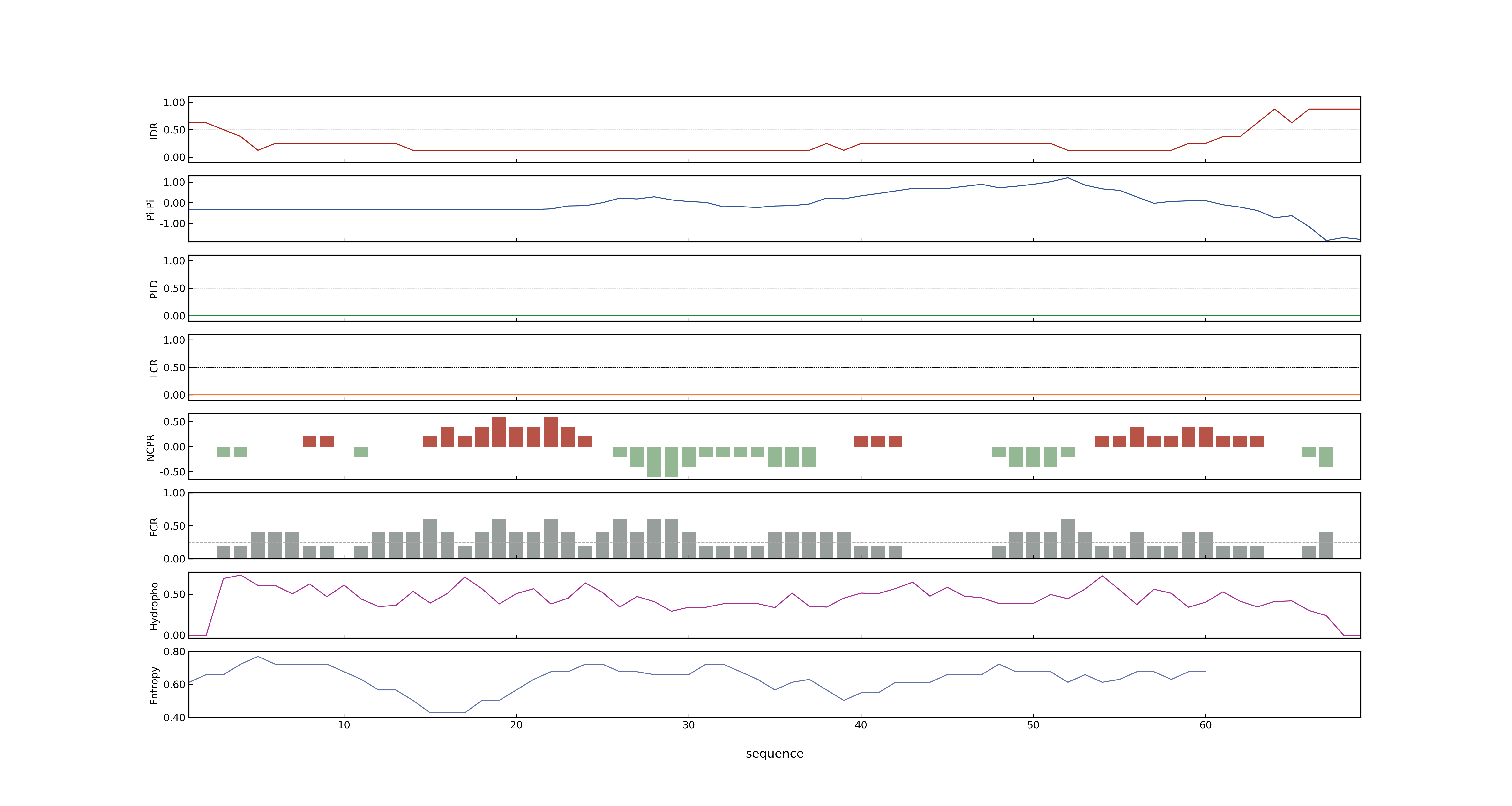Click the '0.80' tick on the Entropy axis
The image size is (1512, 806).
pyautogui.click(x=174, y=652)
